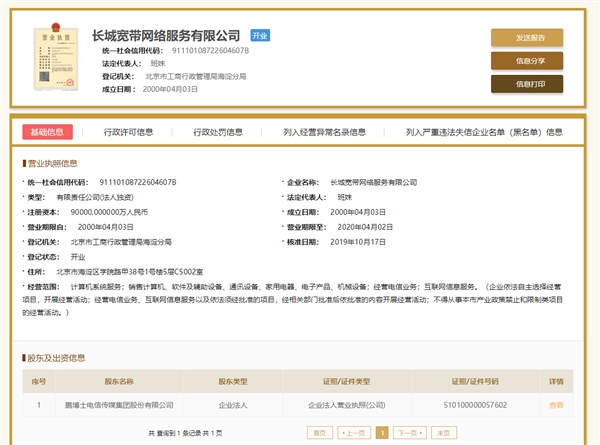Click shareholder type cell 企业法人
This screenshot has width=600, height=445.
(x=233, y=405)
